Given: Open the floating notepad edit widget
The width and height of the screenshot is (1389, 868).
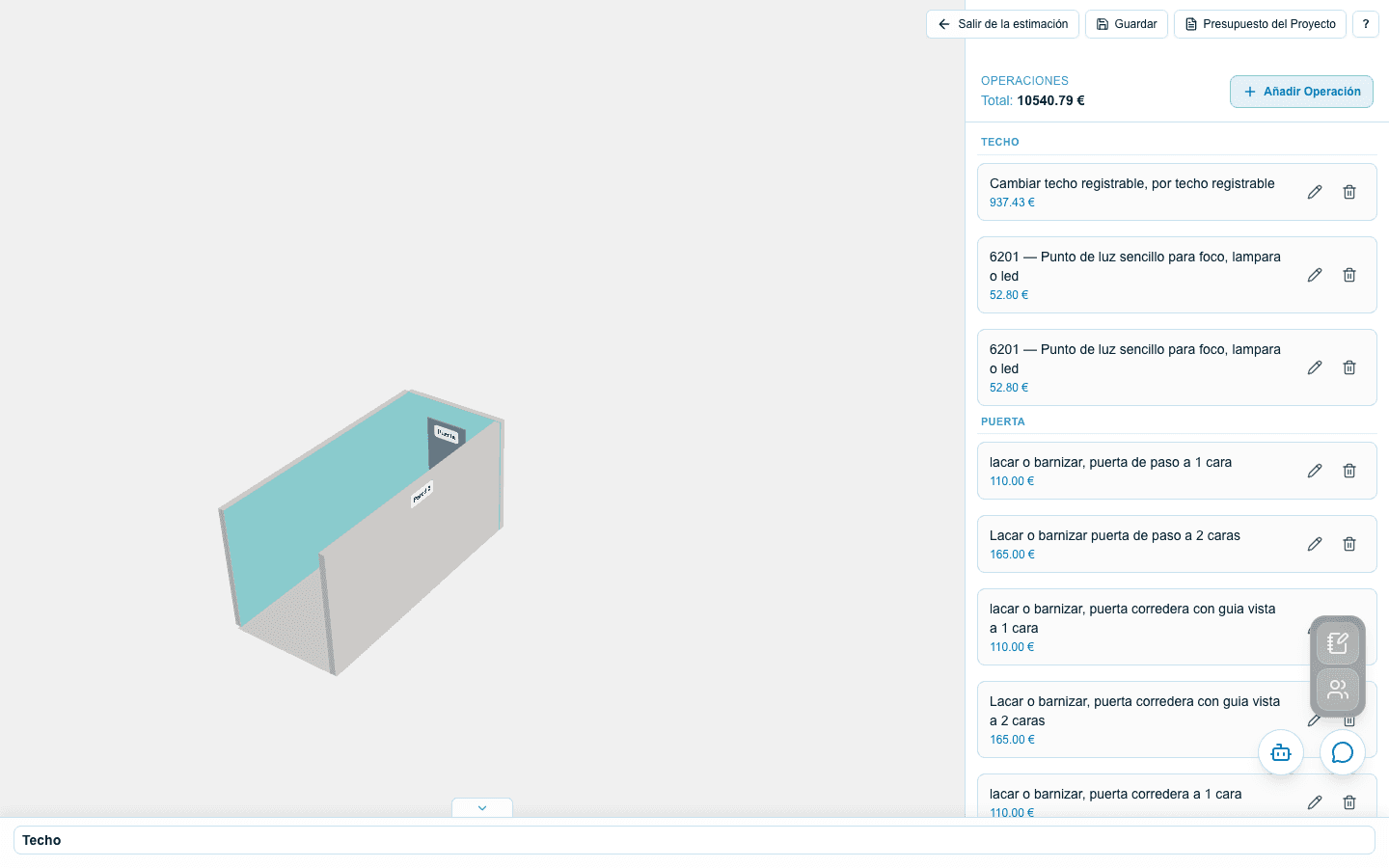Looking at the screenshot, I should tap(1338, 643).
